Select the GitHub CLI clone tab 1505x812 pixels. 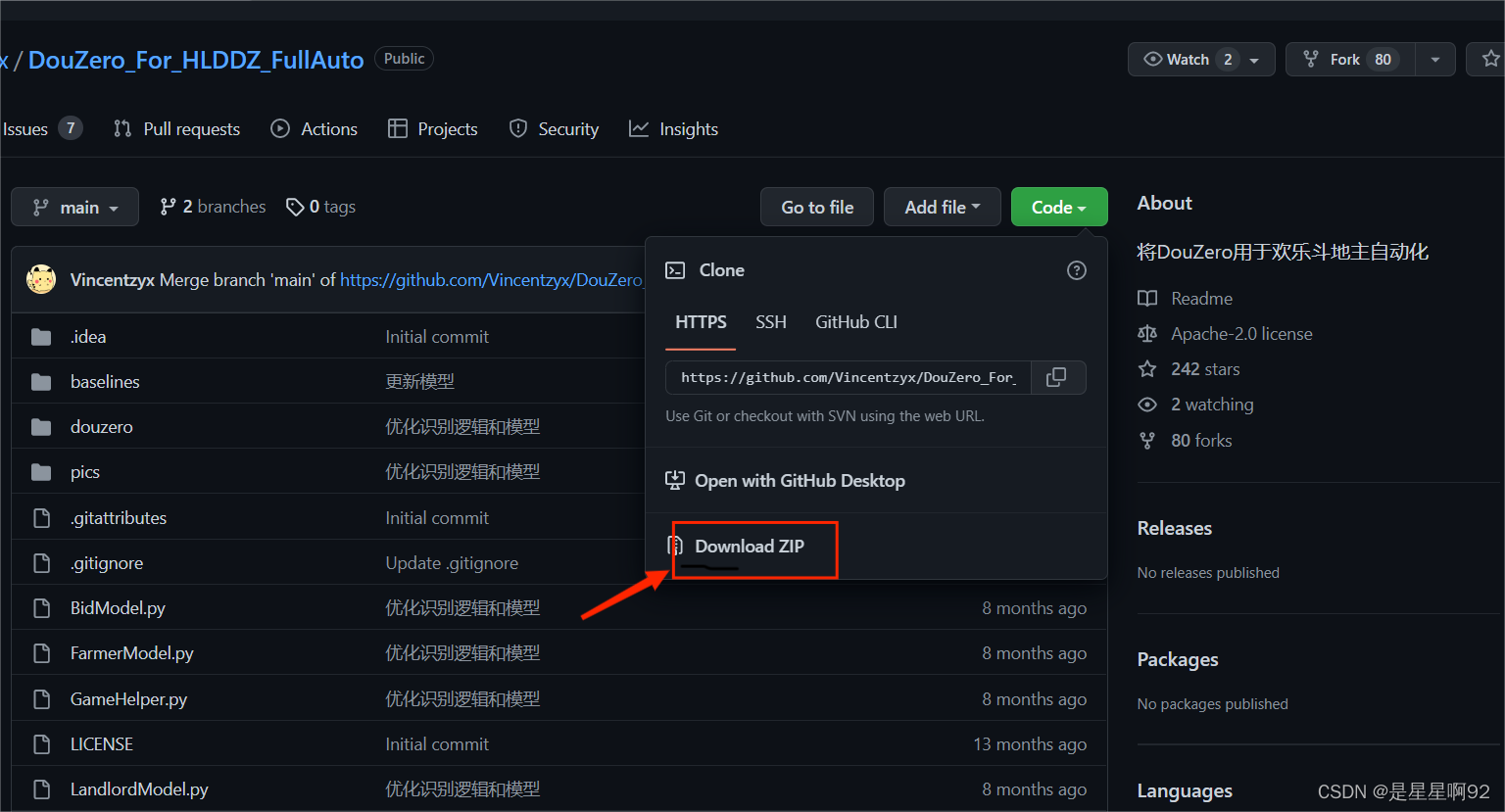click(856, 322)
